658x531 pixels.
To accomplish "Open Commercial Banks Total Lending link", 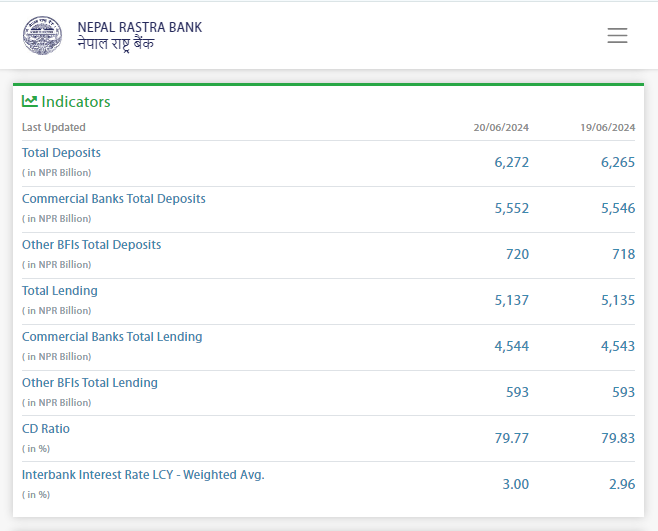I will tap(112, 337).
